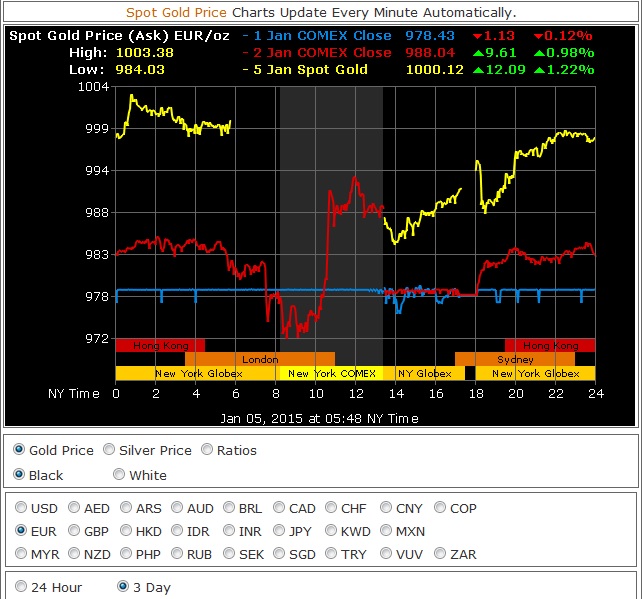The image size is (642, 599).
Task: Click the London market session bar
Action: click(260, 359)
